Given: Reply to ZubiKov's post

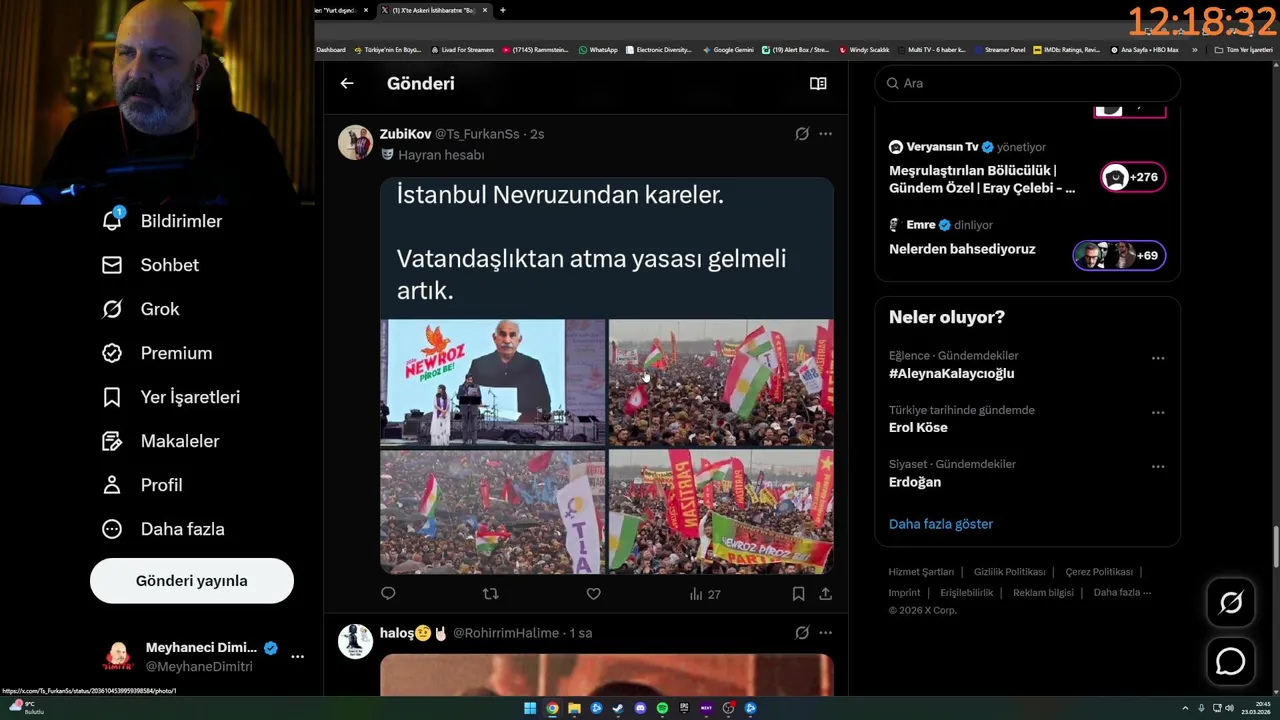Looking at the screenshot, I should (388, 594).
